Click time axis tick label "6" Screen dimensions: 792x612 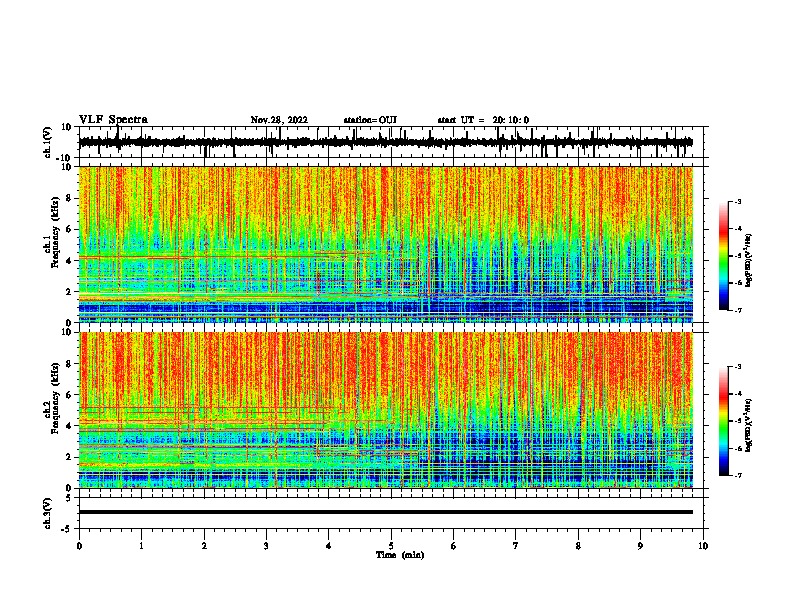454,546
